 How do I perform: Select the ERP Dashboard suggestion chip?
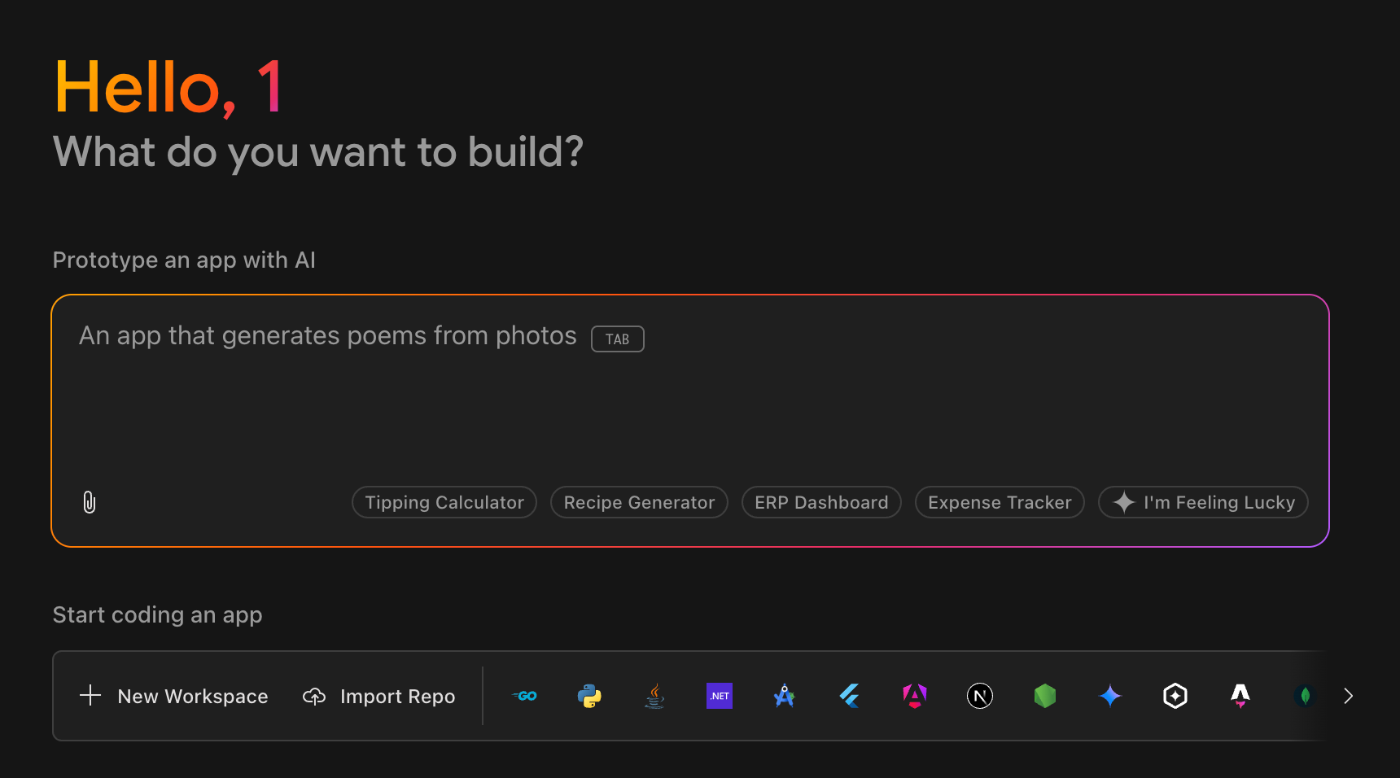point(821,502)
